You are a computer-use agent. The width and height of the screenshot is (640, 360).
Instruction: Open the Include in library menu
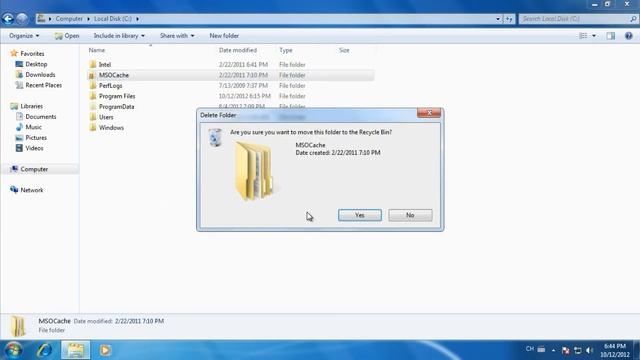click(119, 36)
